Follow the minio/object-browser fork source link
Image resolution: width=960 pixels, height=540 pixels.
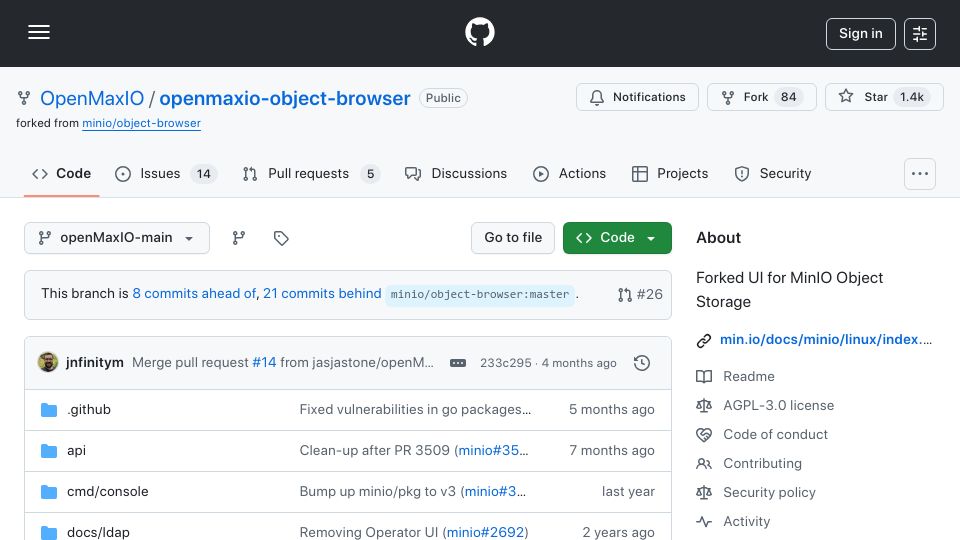[141, 123]
